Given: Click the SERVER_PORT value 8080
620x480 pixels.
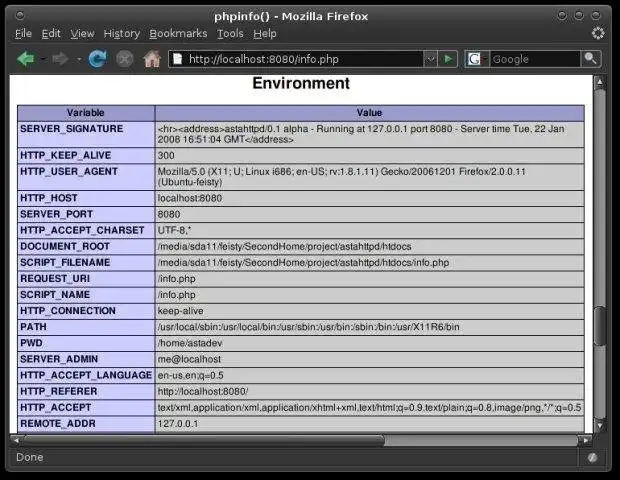Looking at the screenshot, I should pos(169,214).
